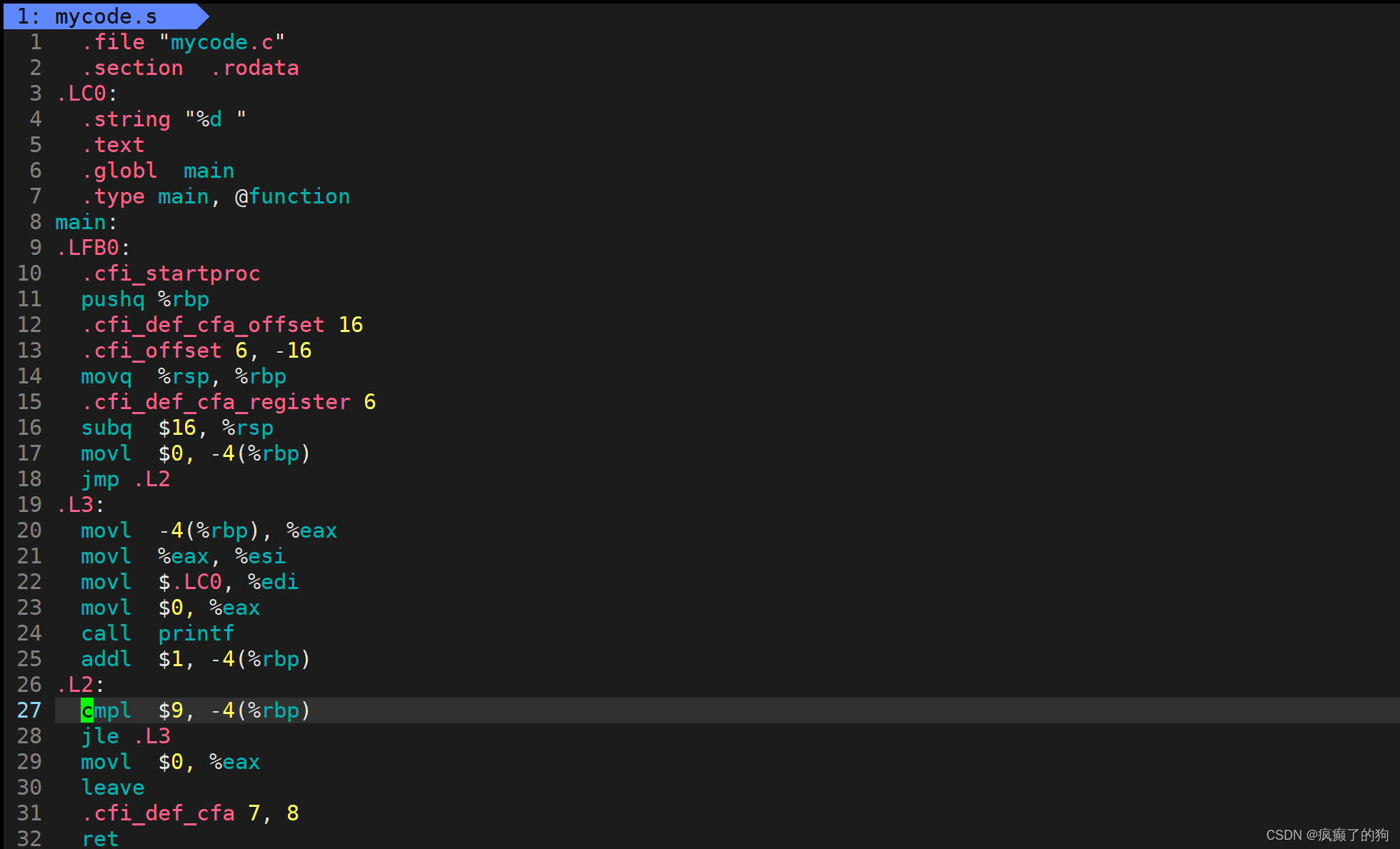
Task: Click the .L2: label
Action: point(81,685)
